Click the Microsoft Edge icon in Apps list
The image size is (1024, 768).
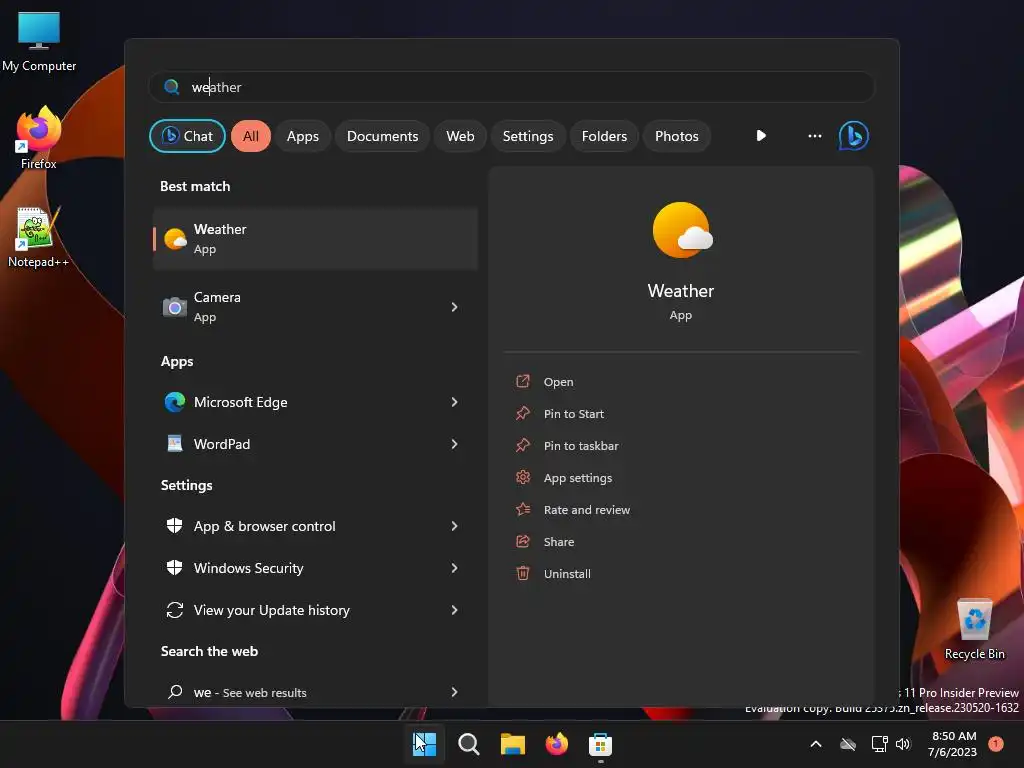174,402
